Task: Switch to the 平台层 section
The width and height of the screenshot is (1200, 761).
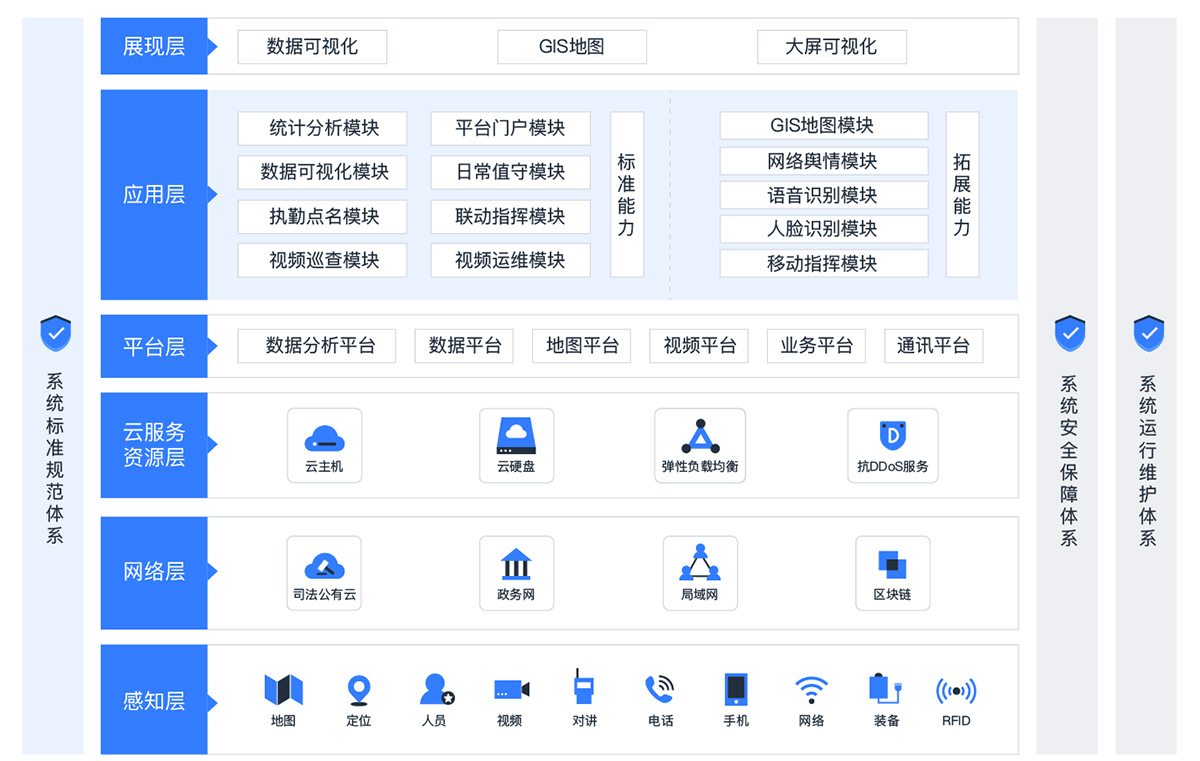Action: pos(153,346)
